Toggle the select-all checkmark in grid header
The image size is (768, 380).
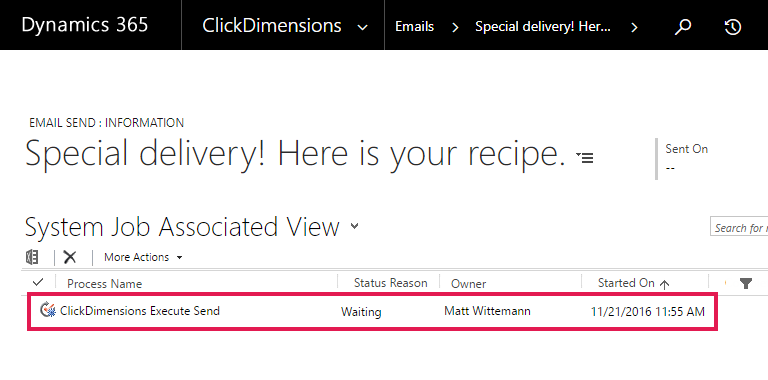tap(38, 283)
